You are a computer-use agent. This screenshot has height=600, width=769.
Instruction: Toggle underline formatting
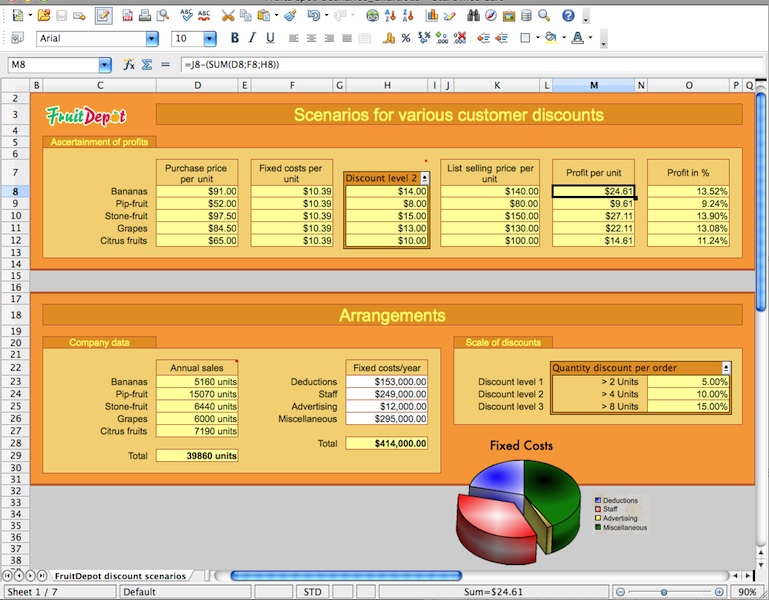pos(270,39)
